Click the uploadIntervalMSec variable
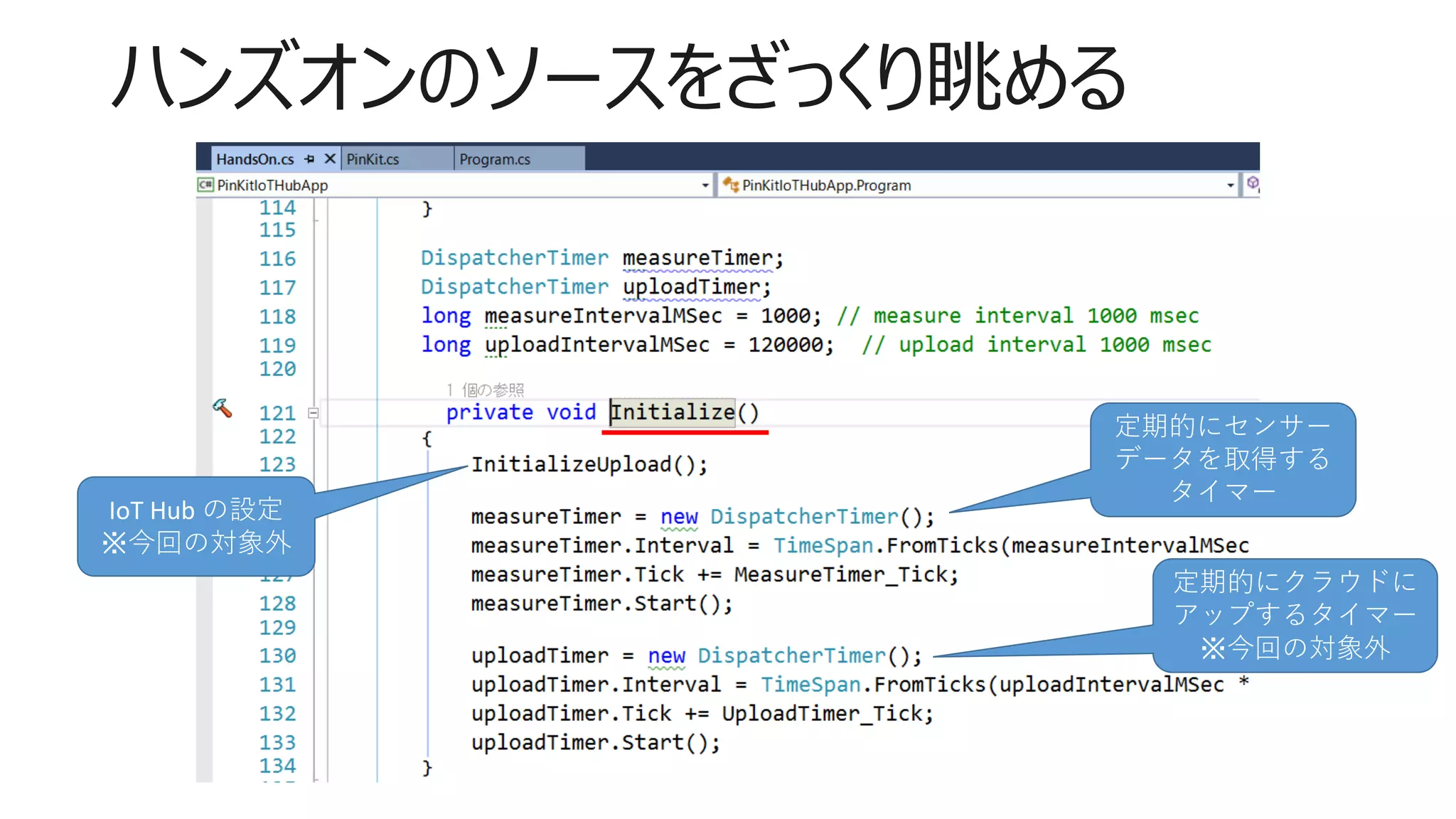The height and width of the screenshot is (819, 1456). tap(596, 345)
